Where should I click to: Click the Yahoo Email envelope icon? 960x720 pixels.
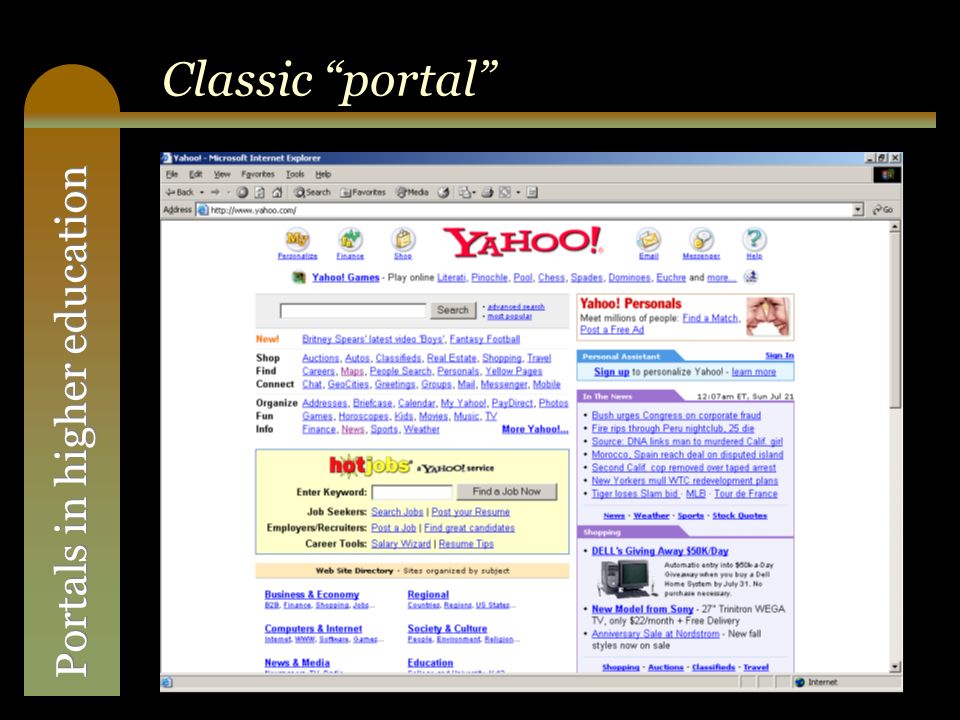[x=648, y=239]
